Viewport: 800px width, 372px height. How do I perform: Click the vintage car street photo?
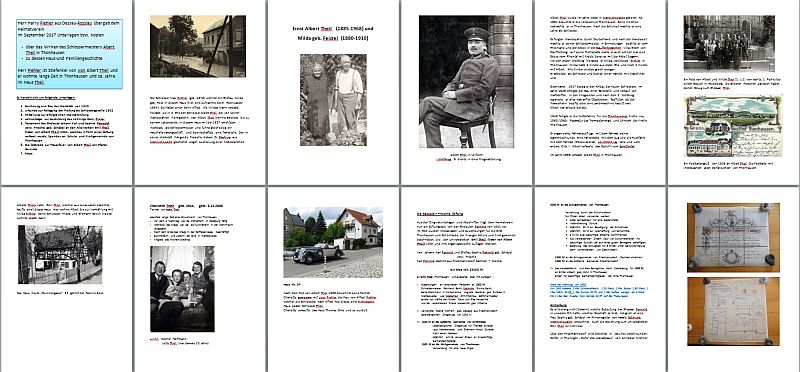(x=333, y=242)
